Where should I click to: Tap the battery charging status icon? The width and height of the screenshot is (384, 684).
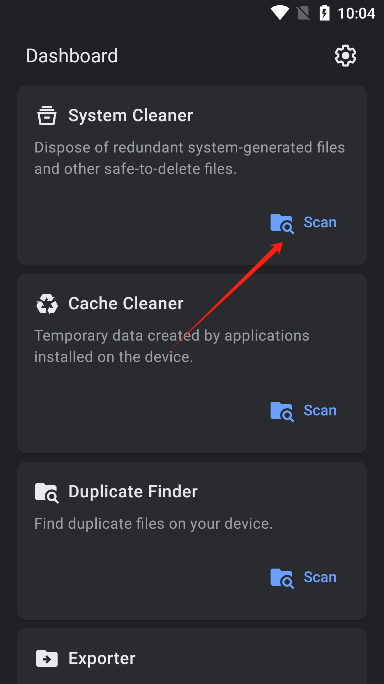pyautogui.click(x=325, y=13)
